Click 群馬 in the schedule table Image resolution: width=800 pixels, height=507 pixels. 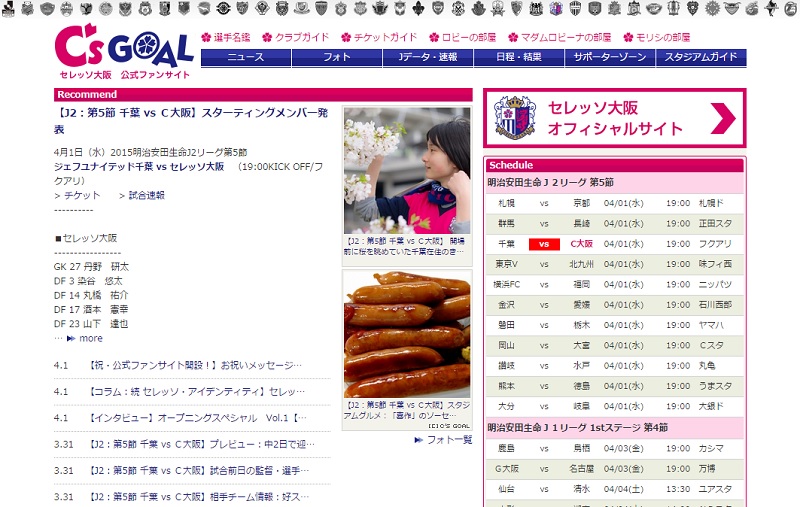click(506, 223)
